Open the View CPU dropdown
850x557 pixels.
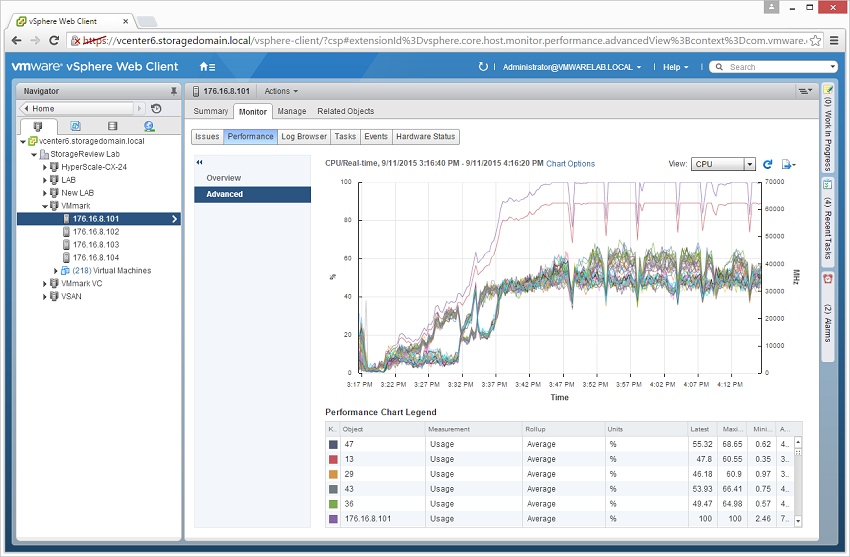point(723,164)
